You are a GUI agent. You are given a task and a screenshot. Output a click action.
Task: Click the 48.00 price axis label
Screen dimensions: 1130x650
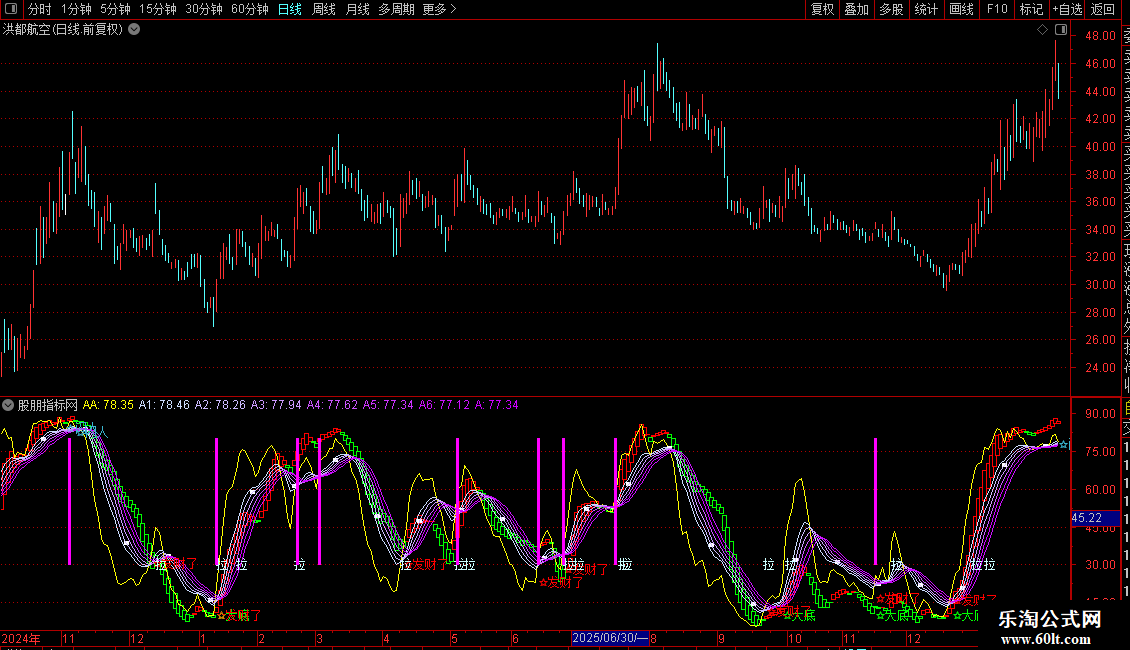click(1100, 36)
